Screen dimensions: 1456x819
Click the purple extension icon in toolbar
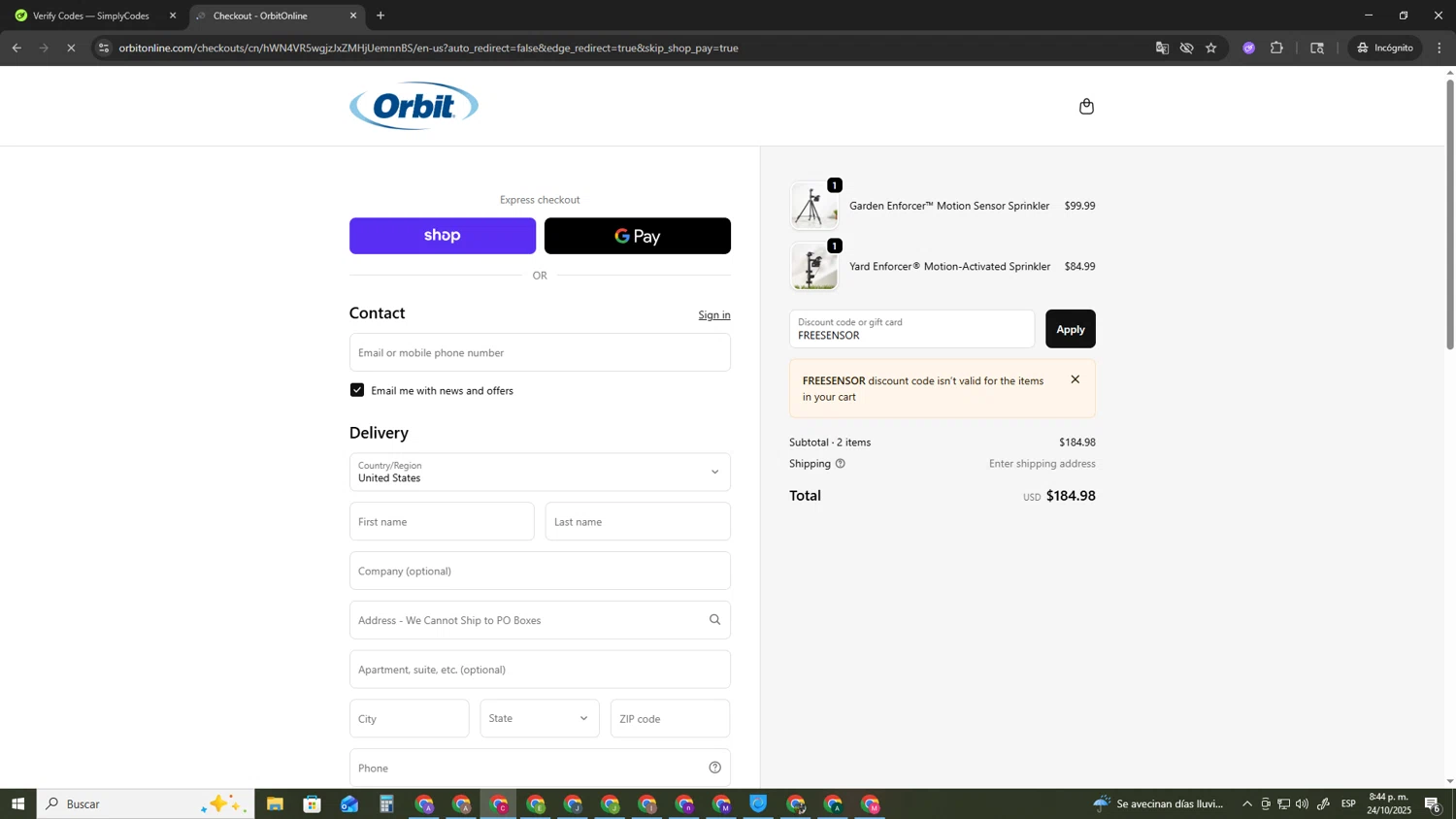(x=1249, y=48)
